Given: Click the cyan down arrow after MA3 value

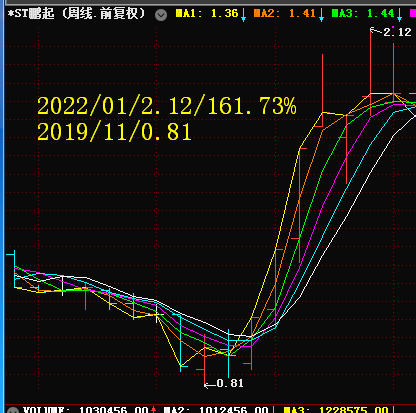Looking at the screenshot, I should (x=399, y=14).
